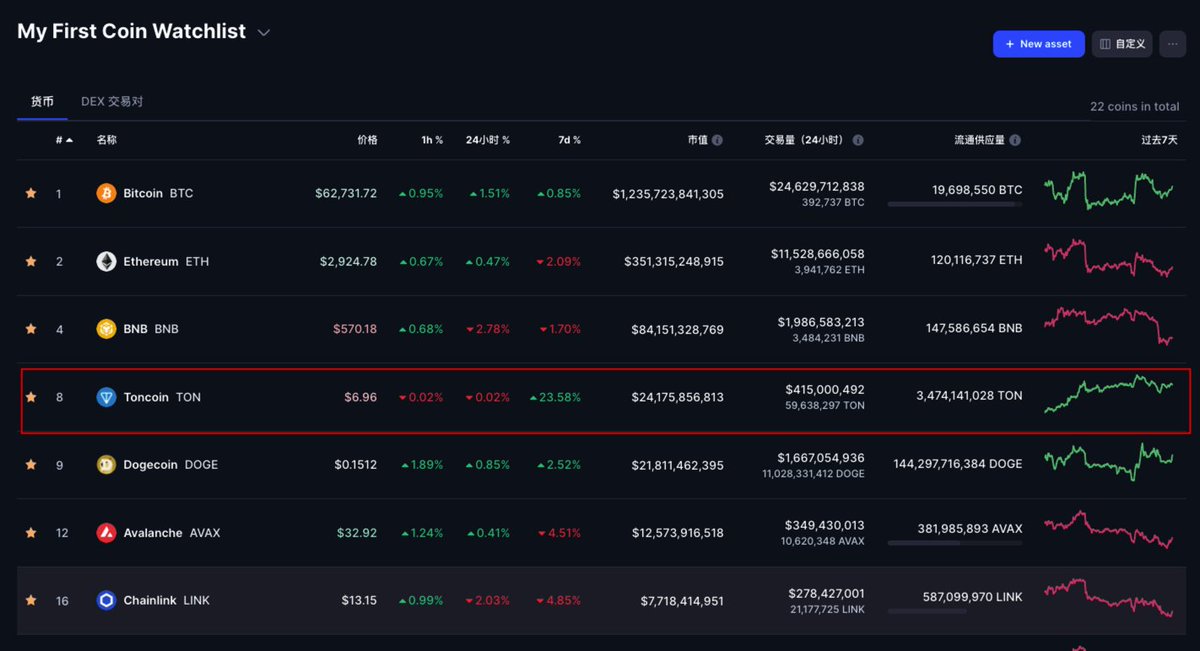Click BNB market cap $84,151,328,769
The width and height of the screenshot is (1200, 651).
click(678, 329)
